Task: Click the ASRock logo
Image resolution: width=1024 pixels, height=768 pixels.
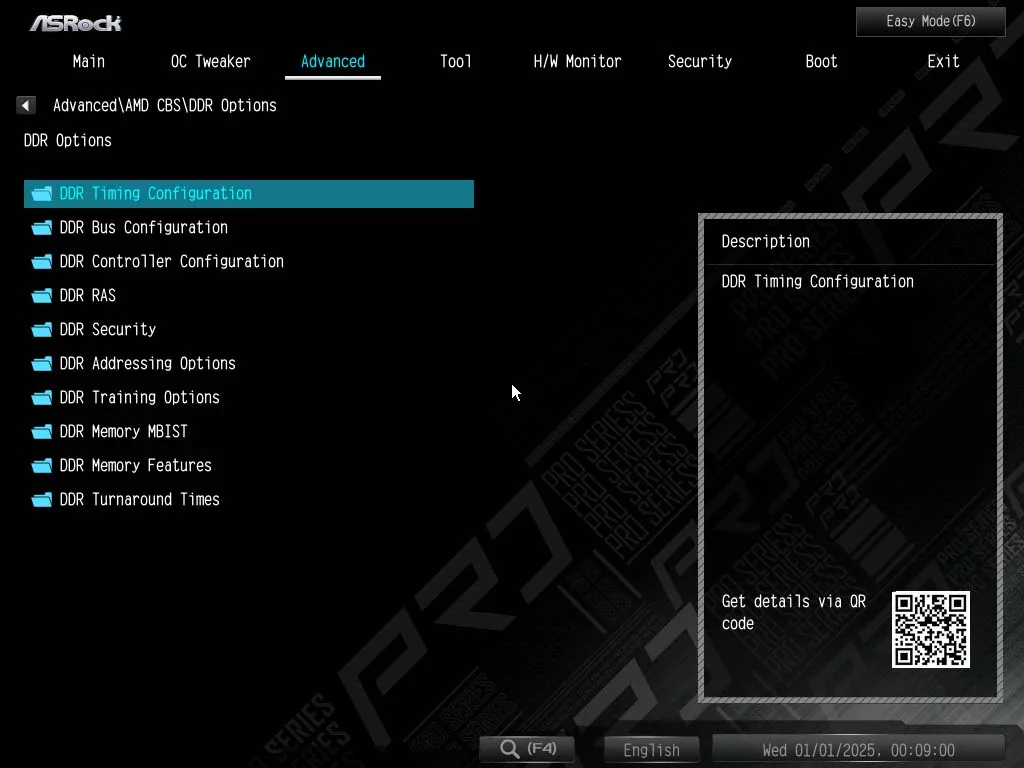Action: (x=76, y=22)
